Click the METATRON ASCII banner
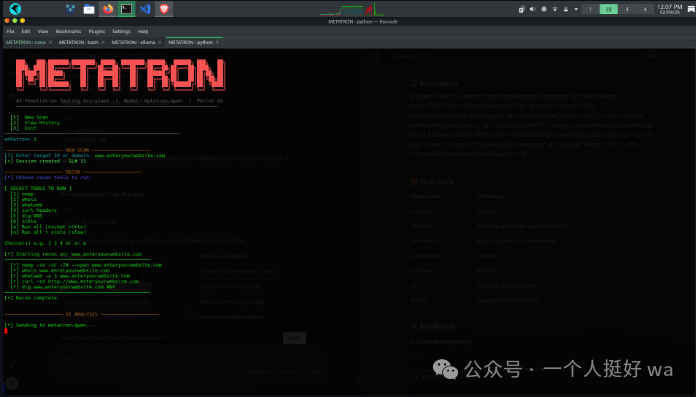696x397 pixels. point(120,75)
